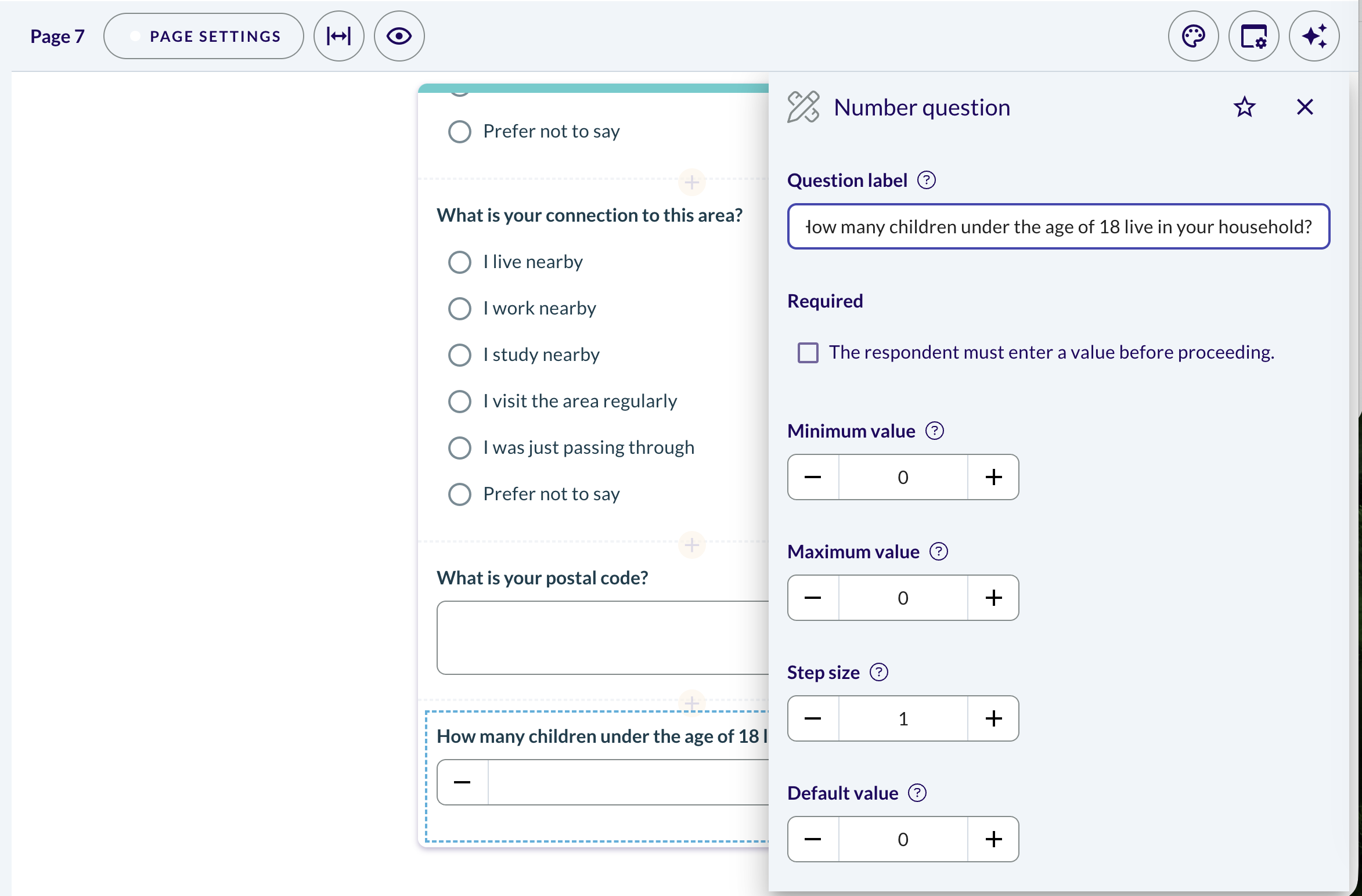The width and height of the screenshot is (1362, 896).
Task: Toggle page width fit icon
Action: point(339,36)
